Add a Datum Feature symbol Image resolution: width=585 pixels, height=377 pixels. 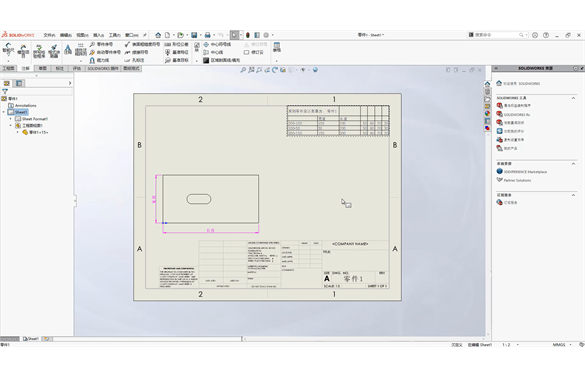pyautogui.click(x=176, y=52)
